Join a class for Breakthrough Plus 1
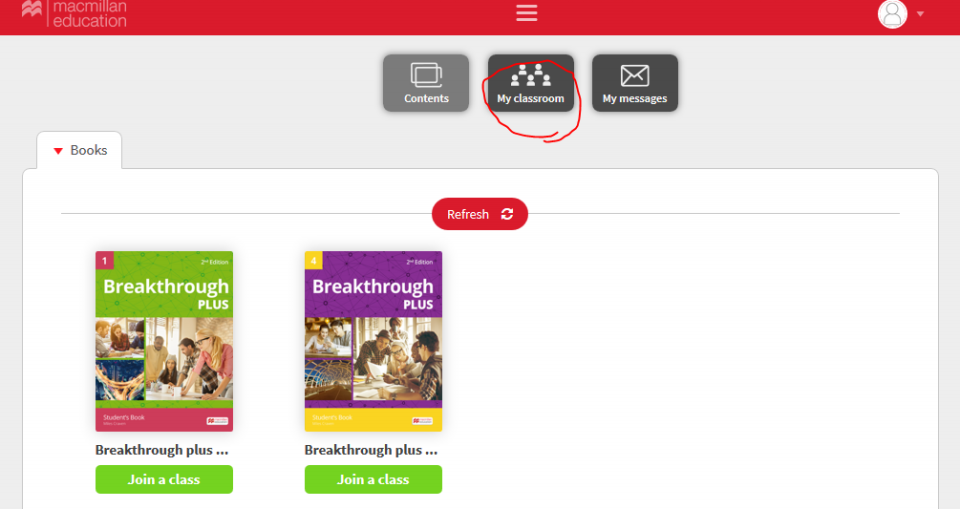Viewport: 960px width, 509px height. (164, 479)
